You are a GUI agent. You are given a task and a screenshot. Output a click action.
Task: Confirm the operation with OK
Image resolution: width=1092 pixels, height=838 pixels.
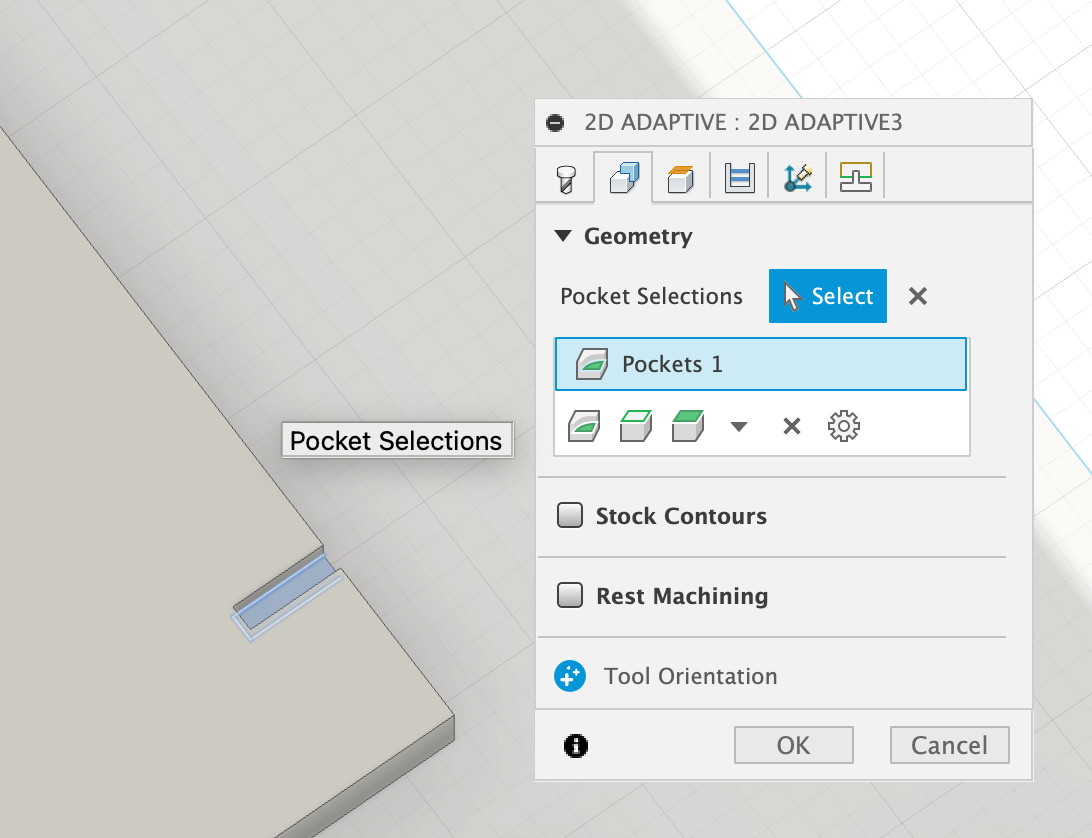pyautogui.click(x=793, y=744)
